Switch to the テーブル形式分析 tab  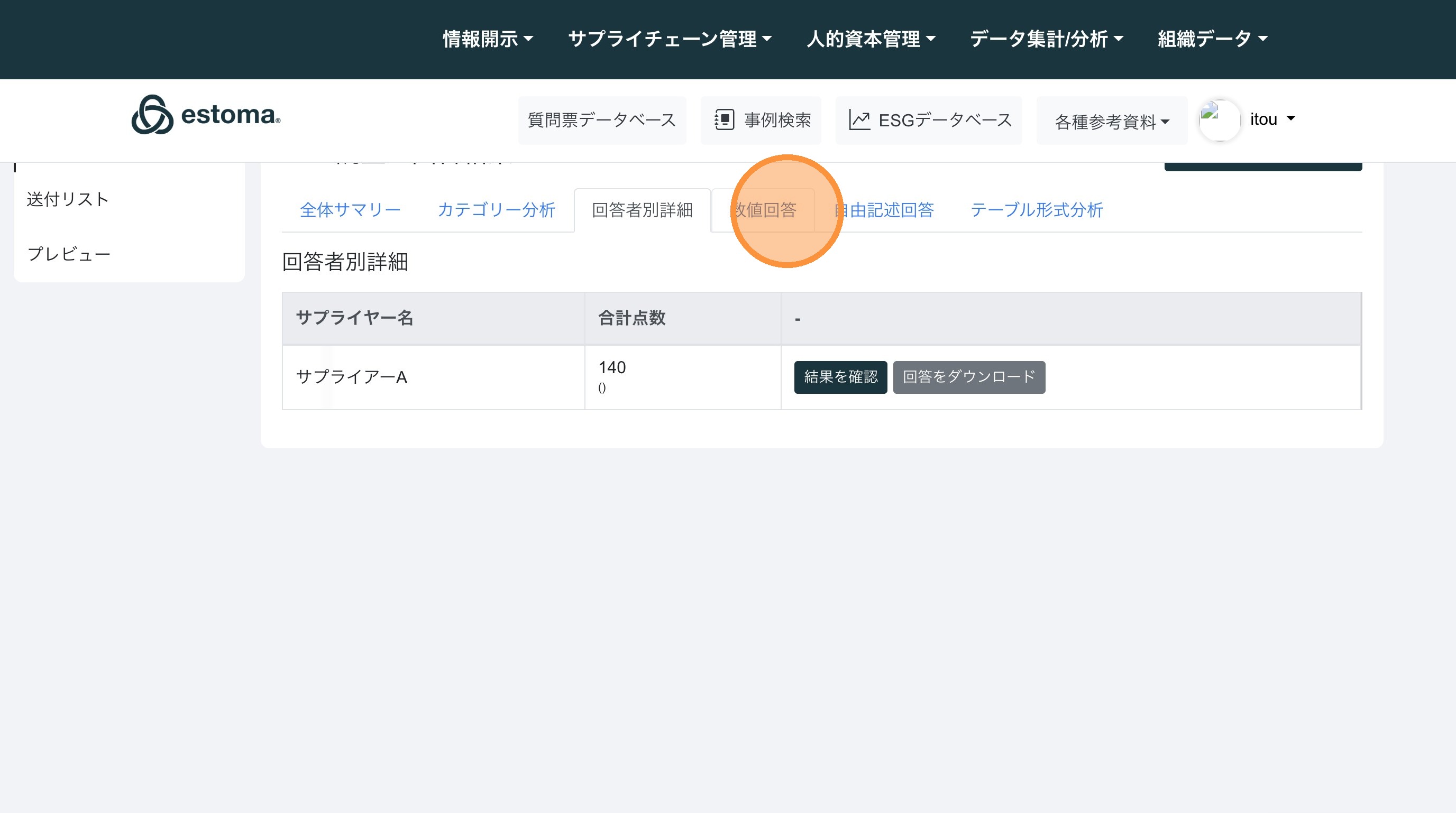click(1036, 210)
